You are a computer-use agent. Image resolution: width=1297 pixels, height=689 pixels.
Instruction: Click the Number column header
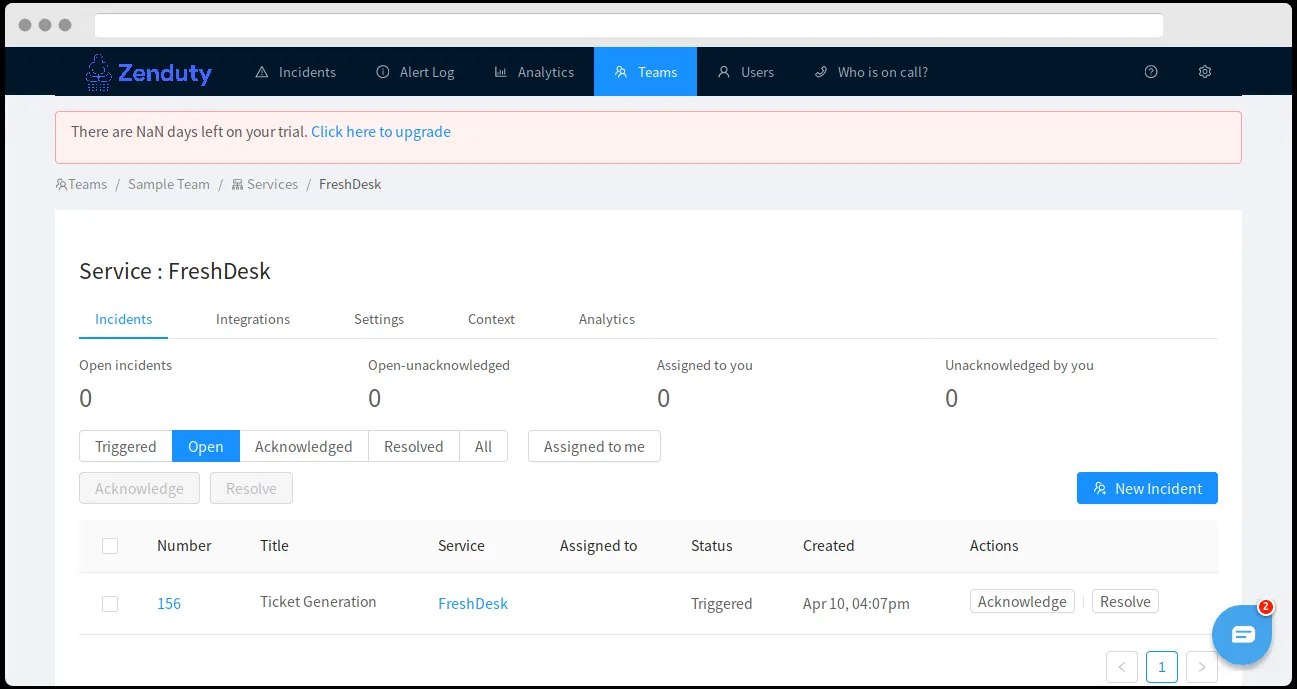click(x=184, y=546)
